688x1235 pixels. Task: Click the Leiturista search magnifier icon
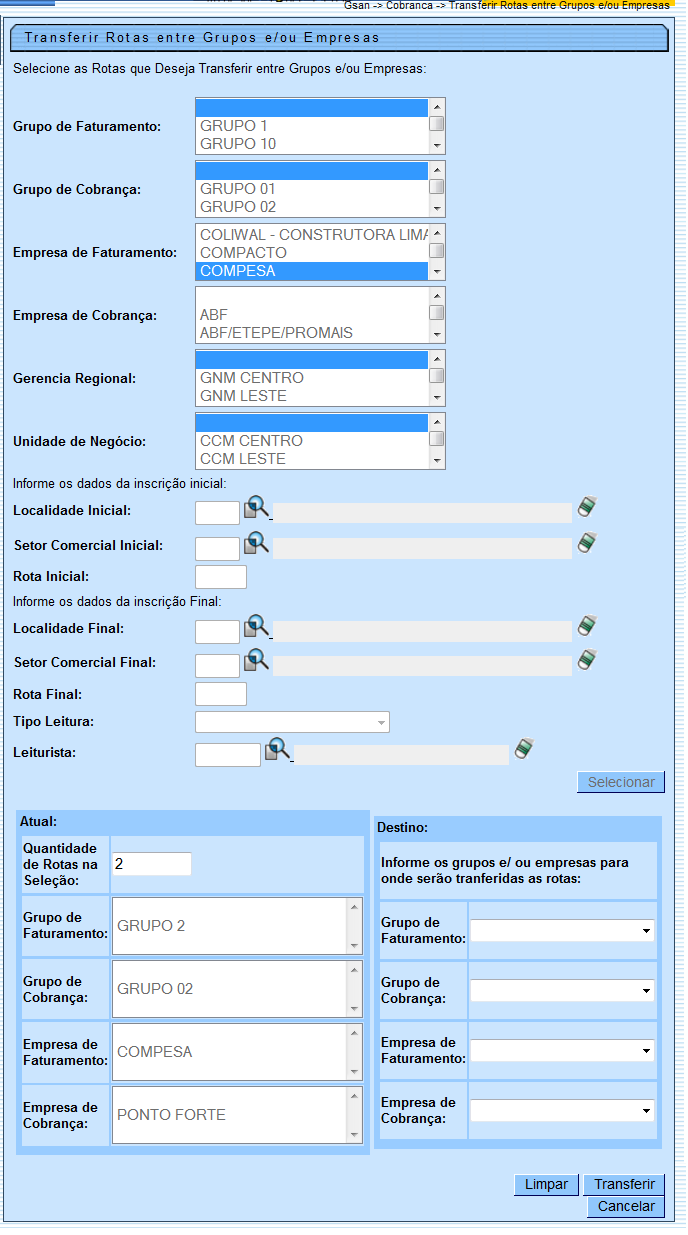pos(277,750)
